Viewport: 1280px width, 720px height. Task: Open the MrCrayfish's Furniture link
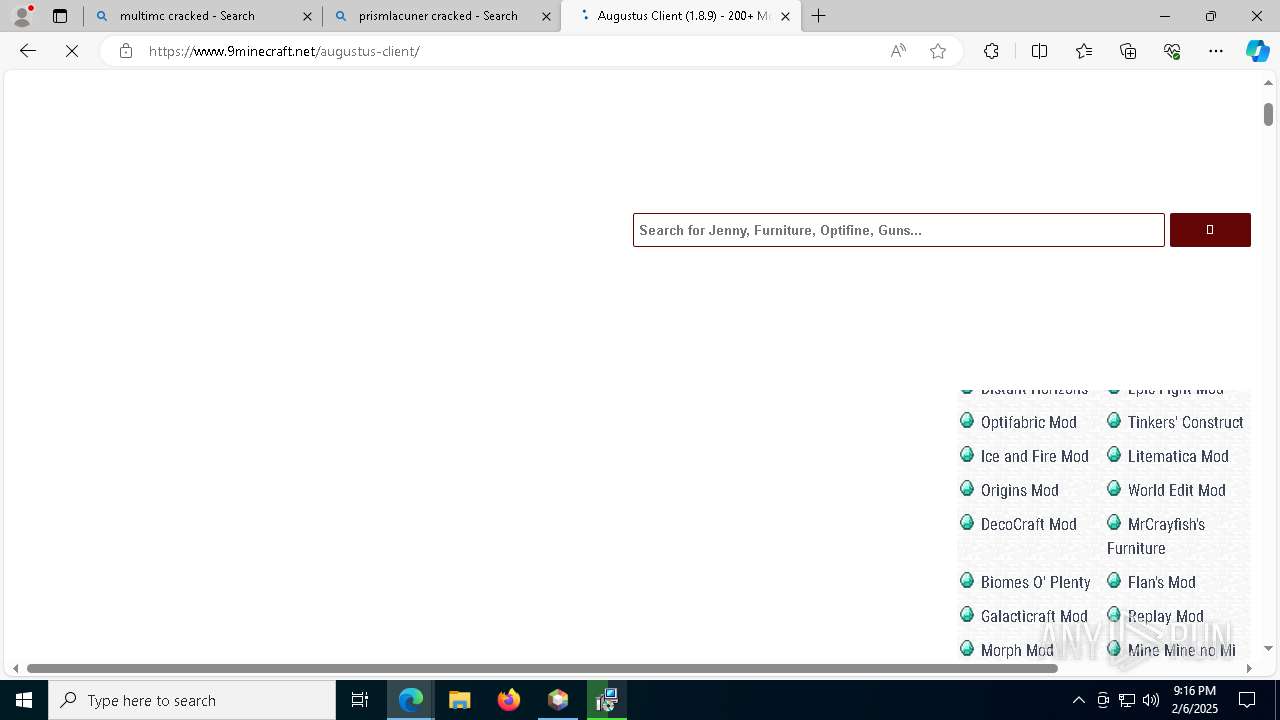tap(1156, 536)
